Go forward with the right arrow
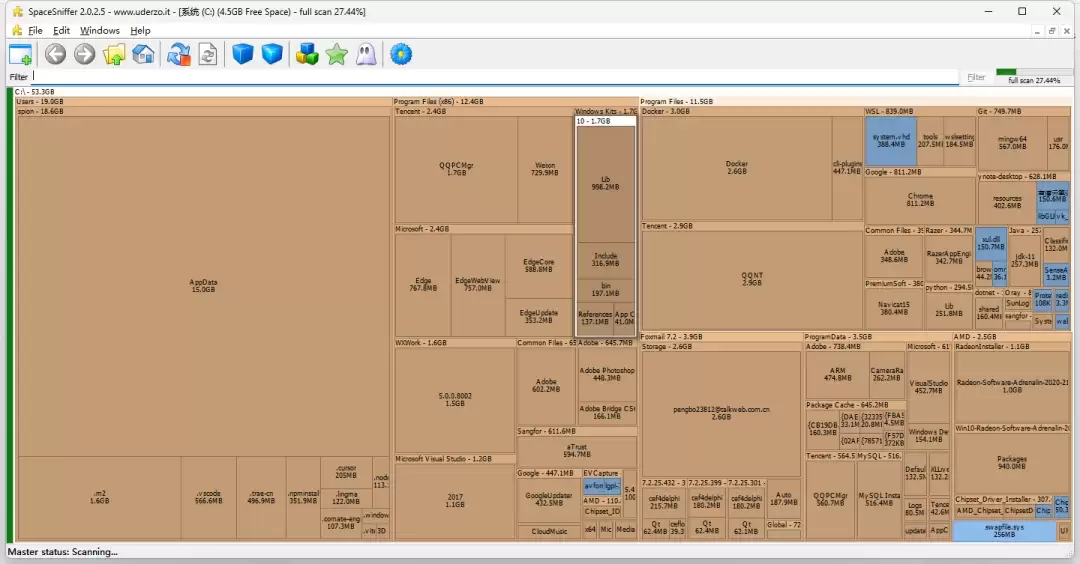The height and width of the screenshot is (564, 1080). pyautogui.click(x=85, y=54)
